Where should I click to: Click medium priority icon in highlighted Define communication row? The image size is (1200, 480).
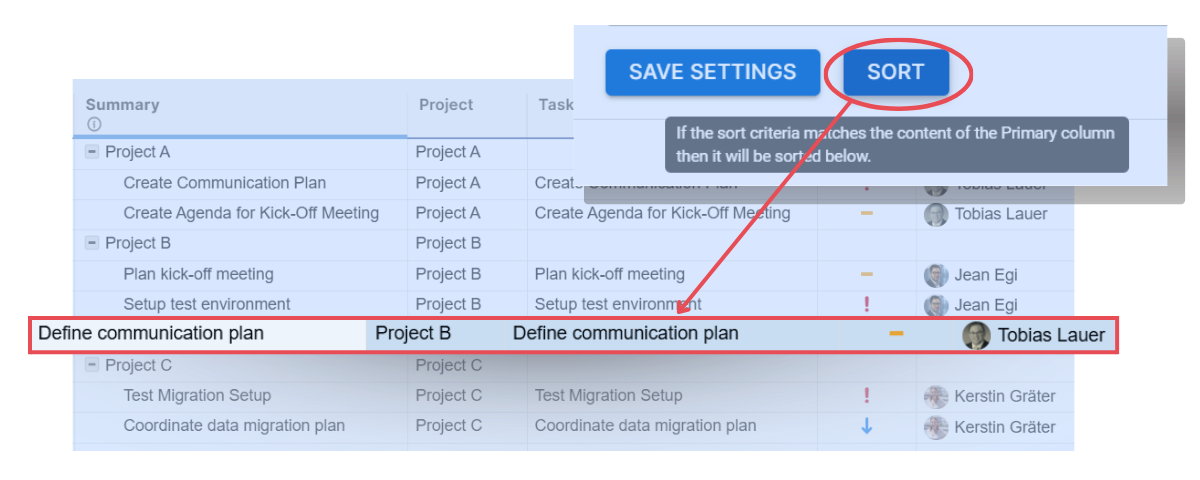(896, 333)
